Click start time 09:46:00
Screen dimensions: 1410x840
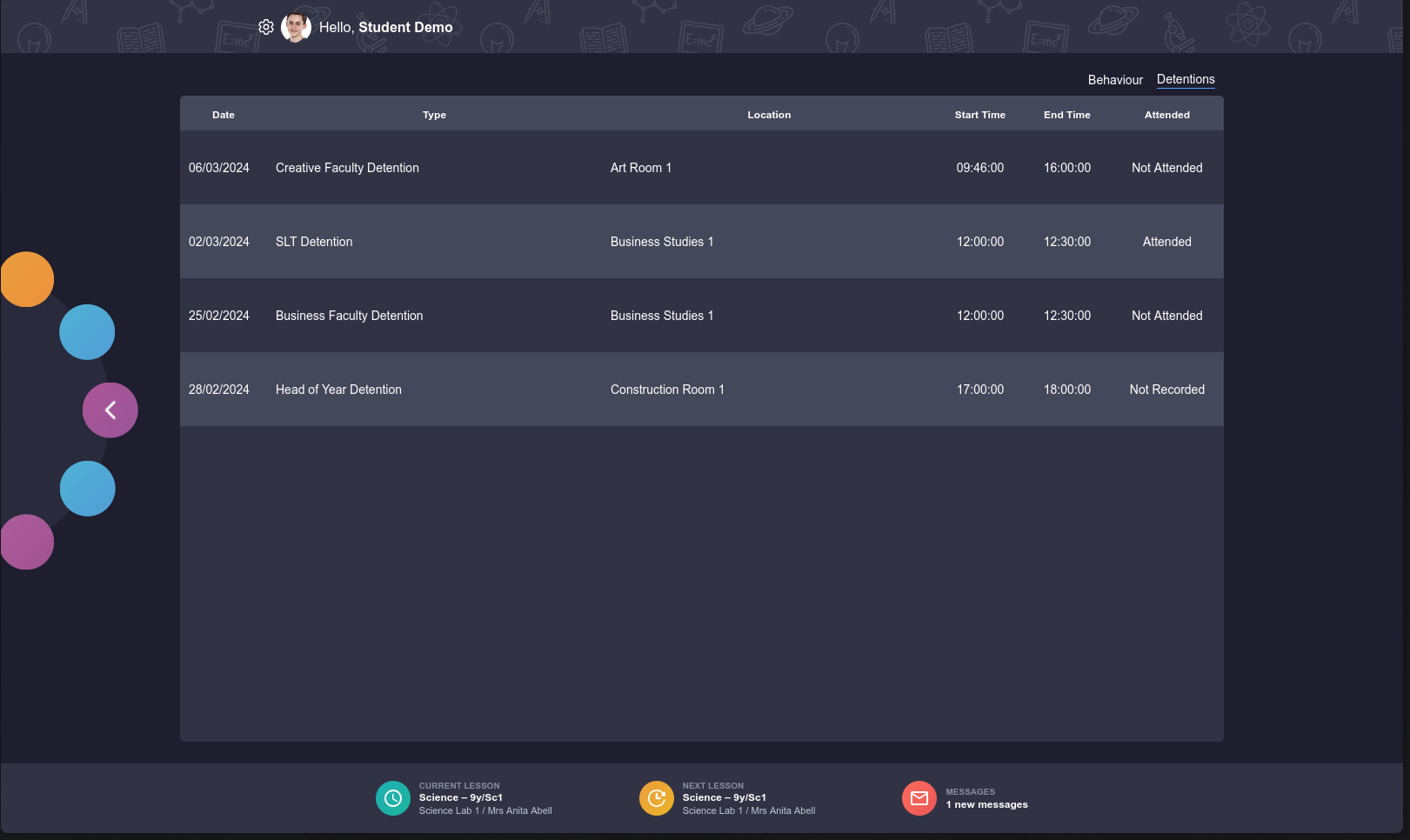coord(980,168)
